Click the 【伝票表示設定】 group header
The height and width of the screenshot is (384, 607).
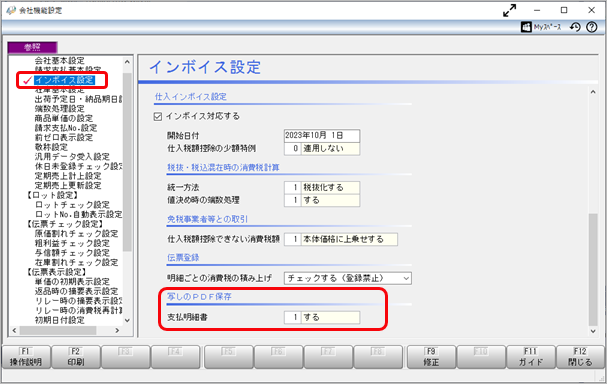(x=57, y=272)
